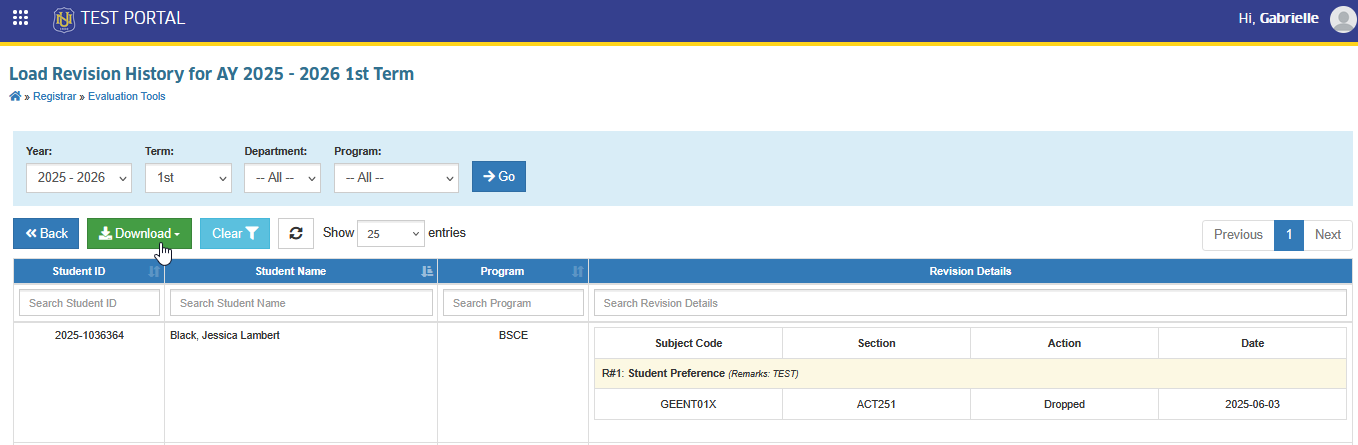Viewport: 1358px width, 445px height.
Task: Focus the Search Student ID field
Action: pyautogui.click(x=89, y=303)
